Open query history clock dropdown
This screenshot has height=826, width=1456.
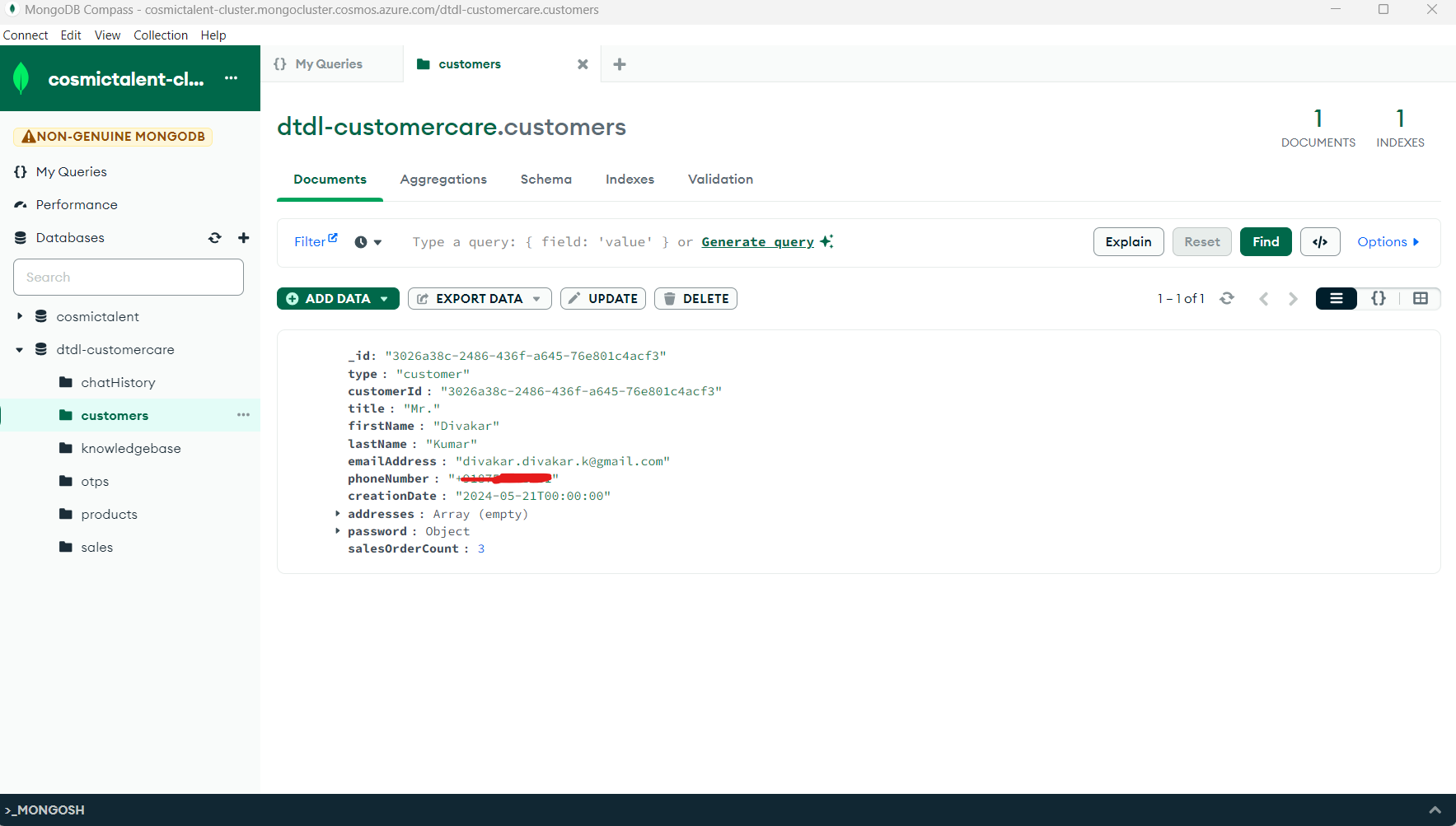click(368, 242)
